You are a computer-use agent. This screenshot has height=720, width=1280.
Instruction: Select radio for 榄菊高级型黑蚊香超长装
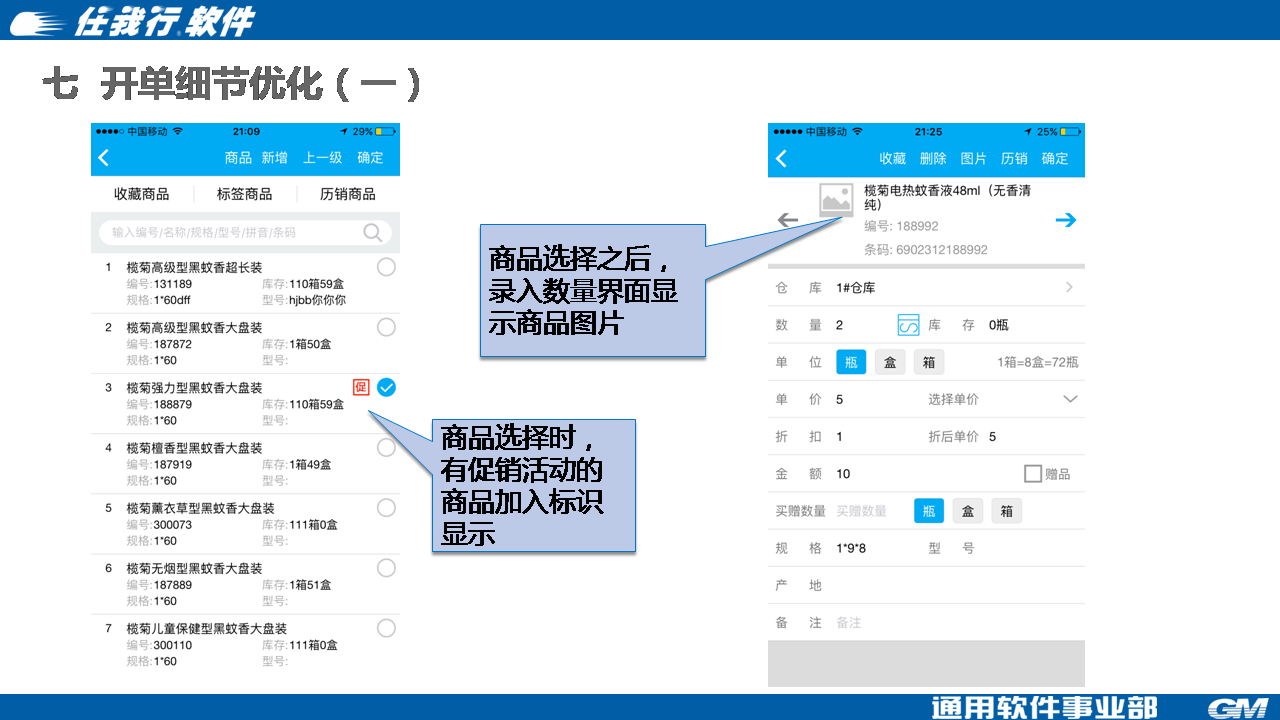pos(386,267)
